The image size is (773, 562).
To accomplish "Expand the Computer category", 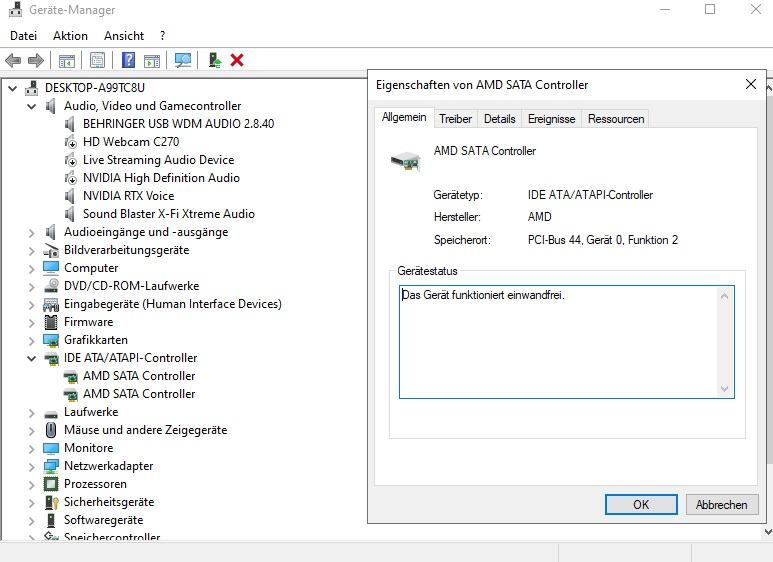I will [32, 269].
